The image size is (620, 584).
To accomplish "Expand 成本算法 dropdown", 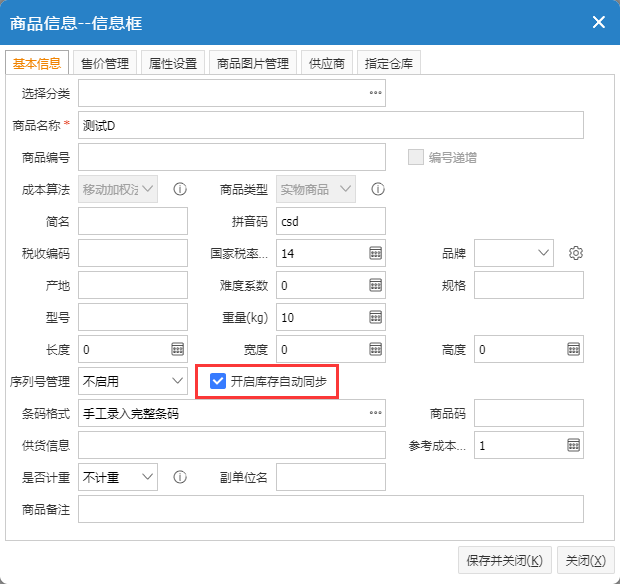I will 118,189.
